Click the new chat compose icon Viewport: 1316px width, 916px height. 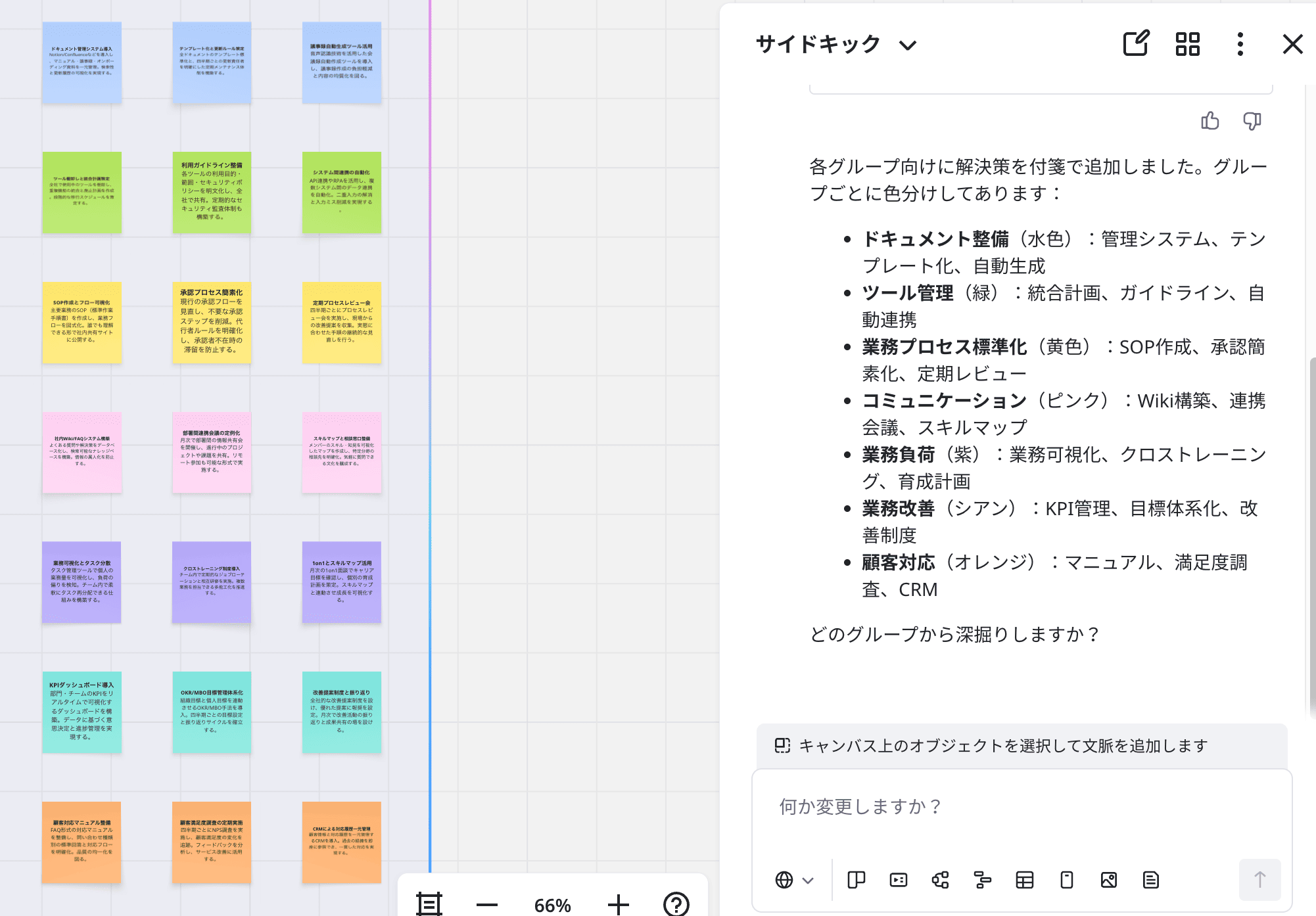[x=1135, y=44]
